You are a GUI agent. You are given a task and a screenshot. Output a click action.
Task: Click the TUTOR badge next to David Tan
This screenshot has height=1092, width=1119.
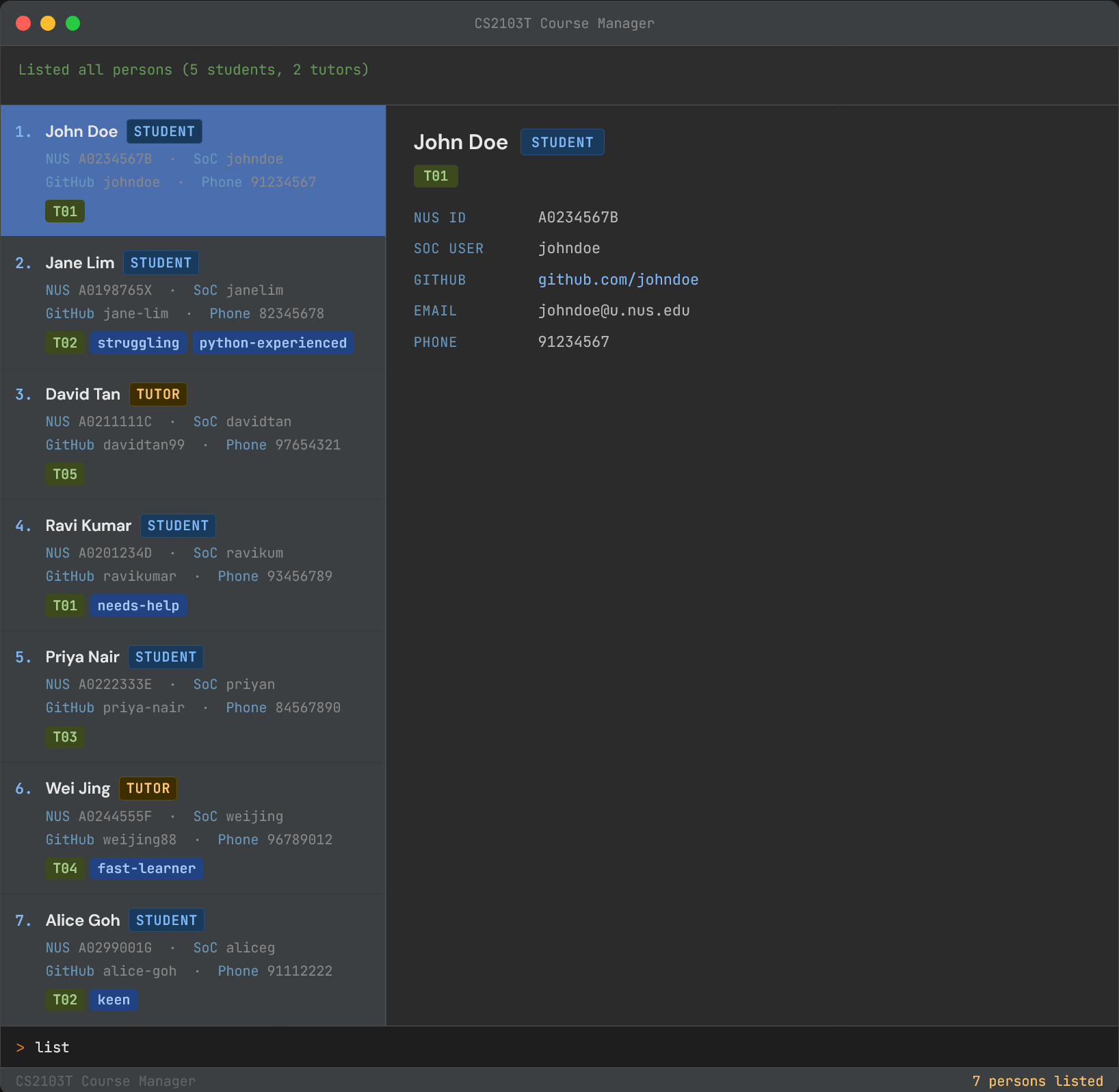[x=158, y=395]
